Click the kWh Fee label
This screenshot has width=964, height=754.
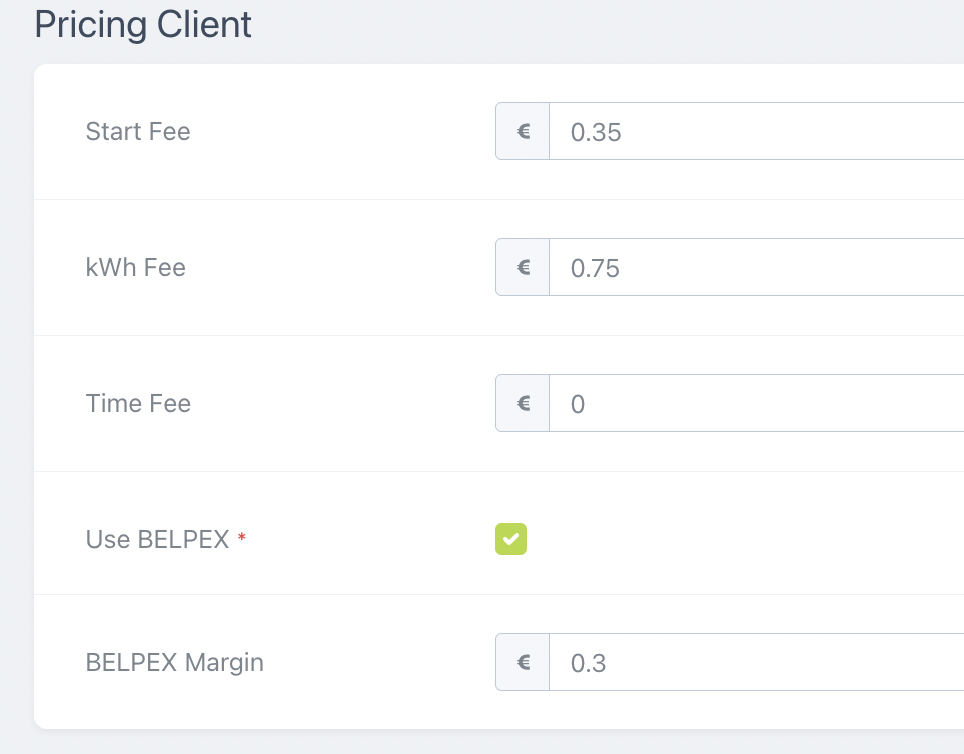pos(136,267)
